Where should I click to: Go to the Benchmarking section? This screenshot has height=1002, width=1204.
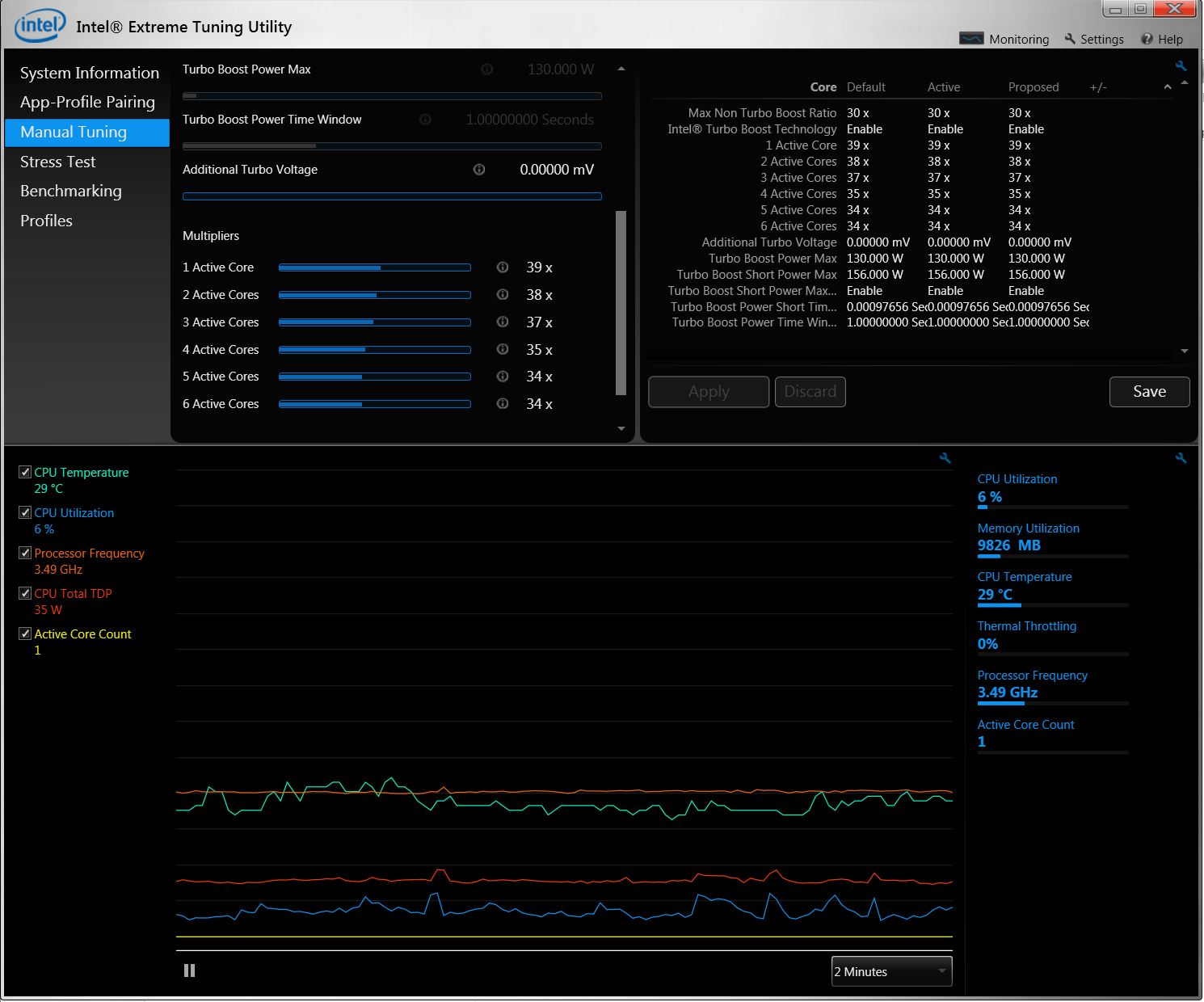(x=70, y=191)
